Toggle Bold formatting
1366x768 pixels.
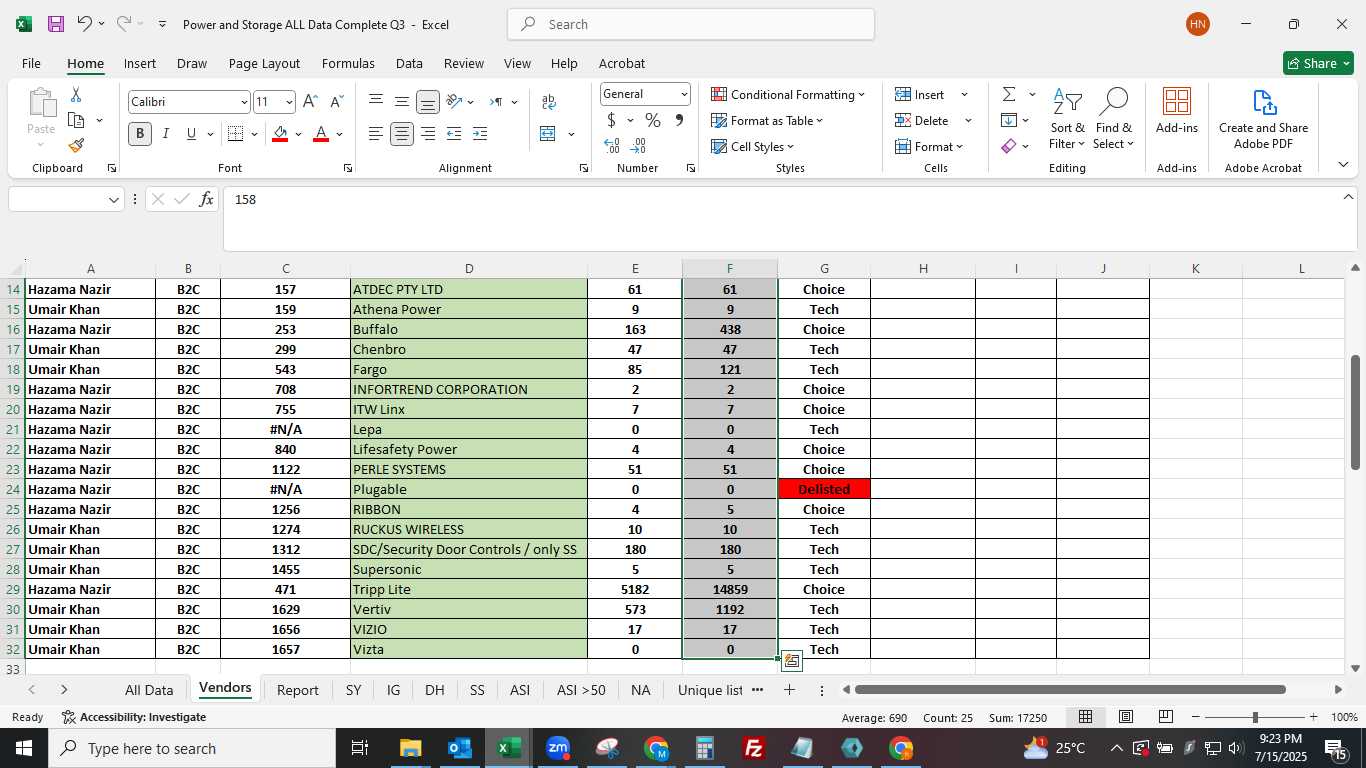(139, 134)
